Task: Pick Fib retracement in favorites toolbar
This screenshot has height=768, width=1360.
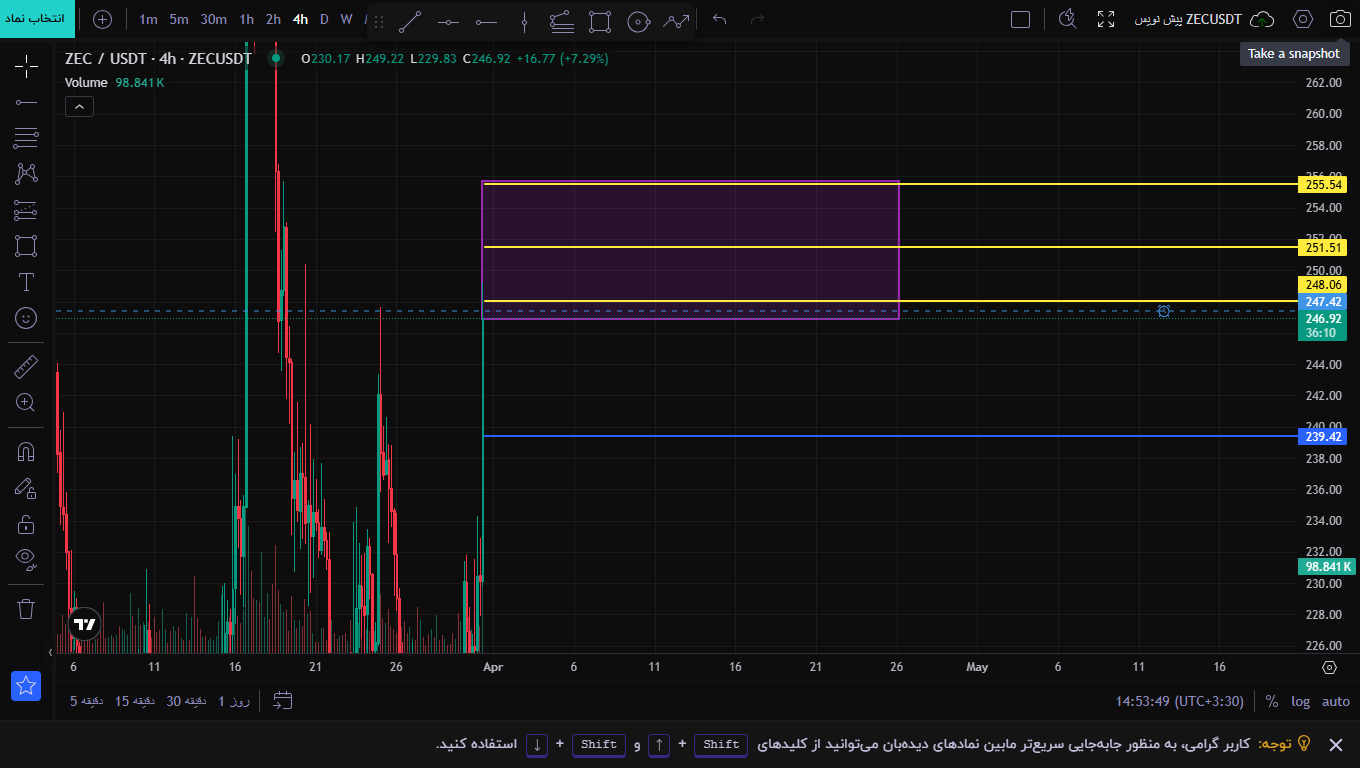Action: point(562,21)
